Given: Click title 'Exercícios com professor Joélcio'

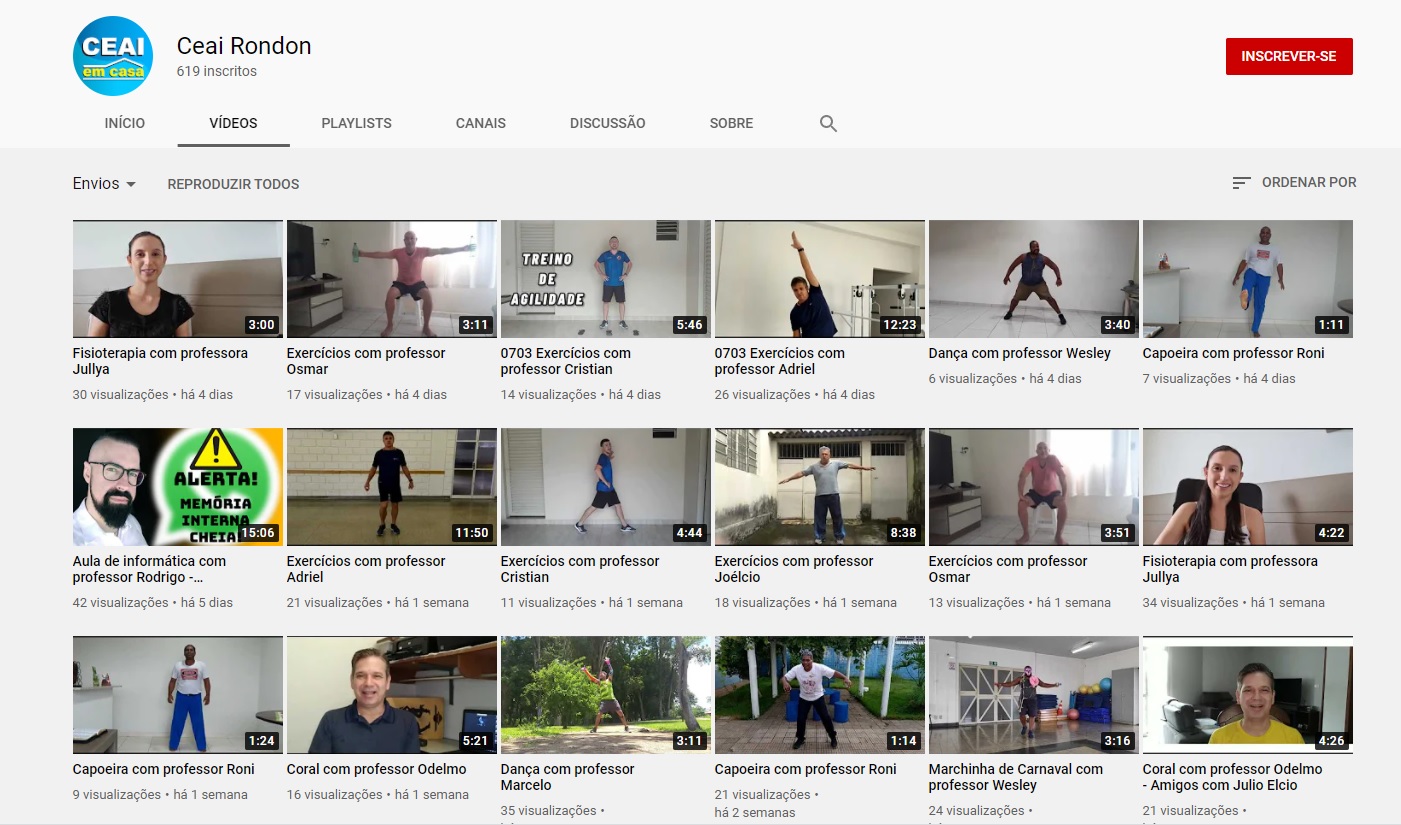Looking at the screenshot, I should coord(794,569).
